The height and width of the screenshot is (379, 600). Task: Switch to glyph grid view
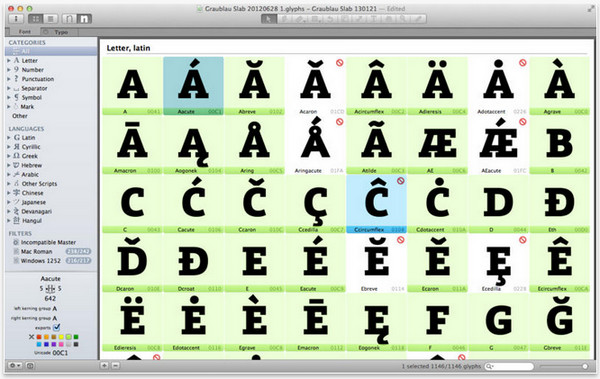pyautogui.click(x=35, y=18)
